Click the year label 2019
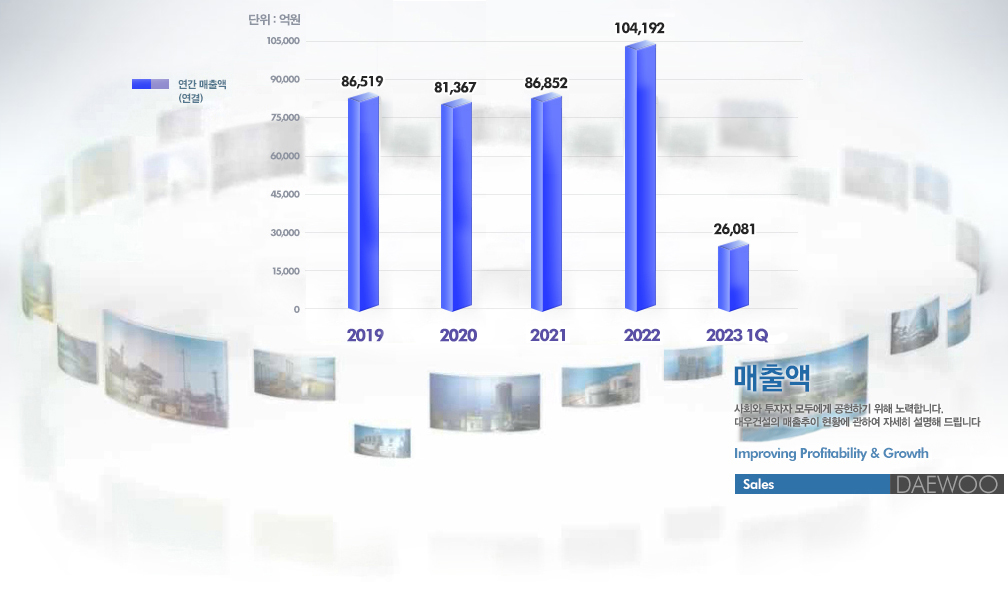The image size is (1008, 593). 364,335
